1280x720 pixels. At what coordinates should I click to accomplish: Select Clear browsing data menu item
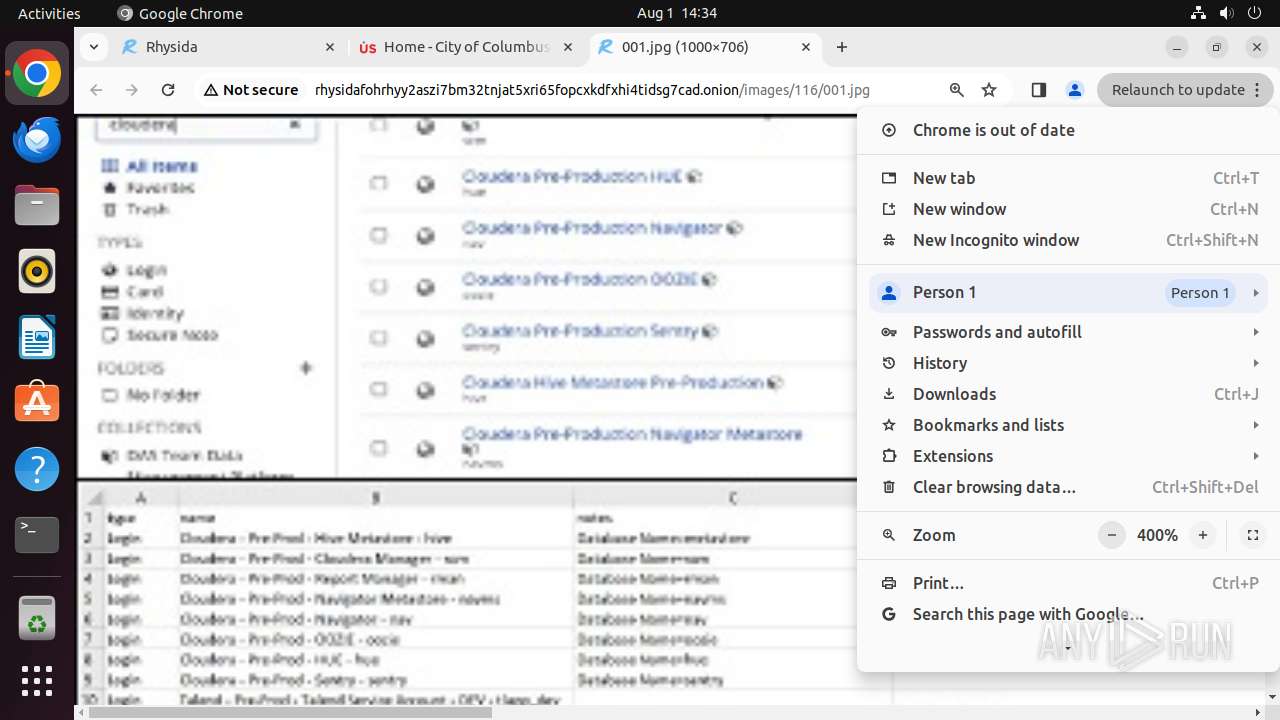(1068, 487)
